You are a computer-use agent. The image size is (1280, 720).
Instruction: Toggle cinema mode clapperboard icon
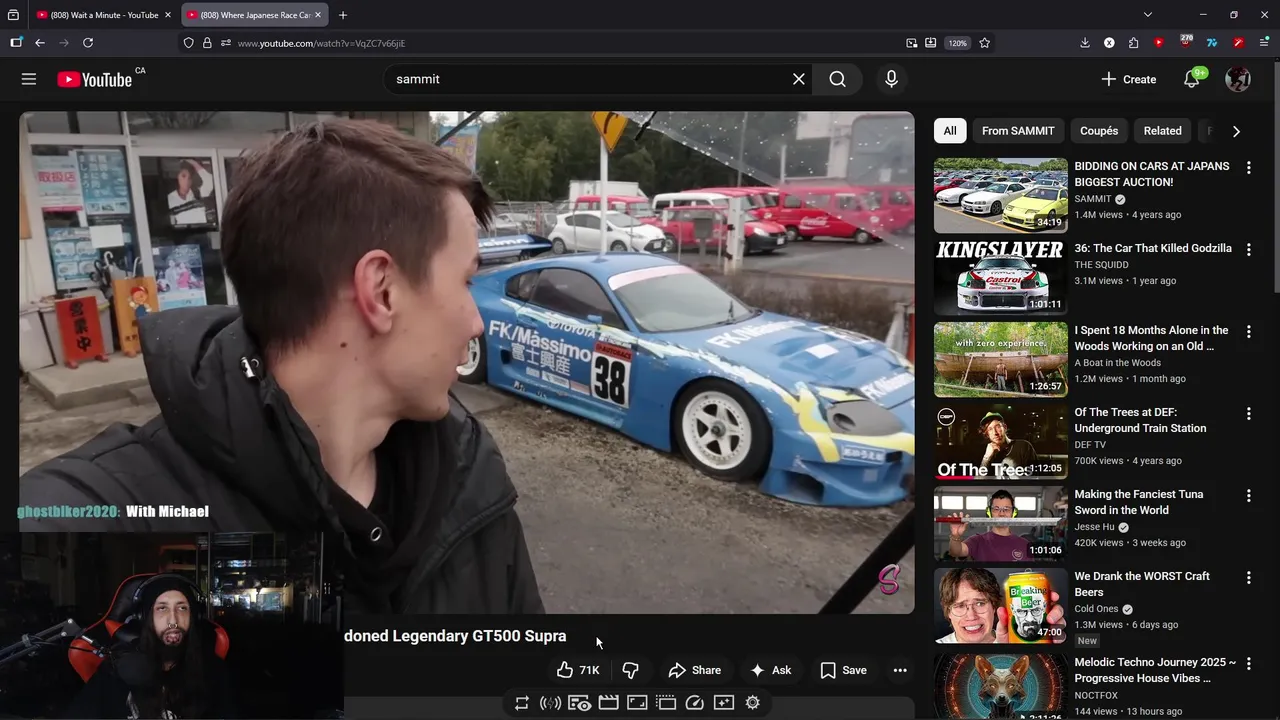[608, 703]
